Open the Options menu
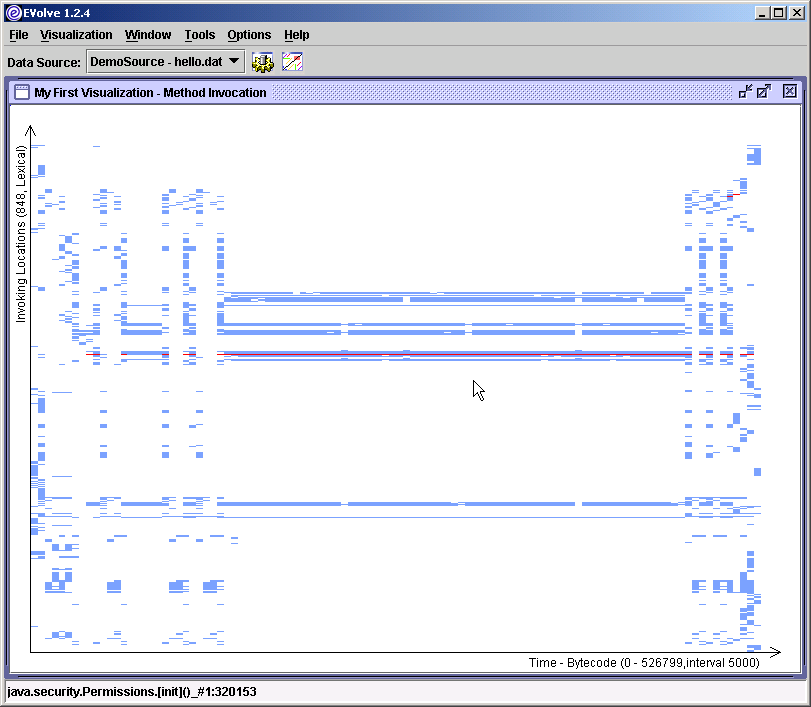The width and height of the screenshot is (811, 707). click(249, 35)
